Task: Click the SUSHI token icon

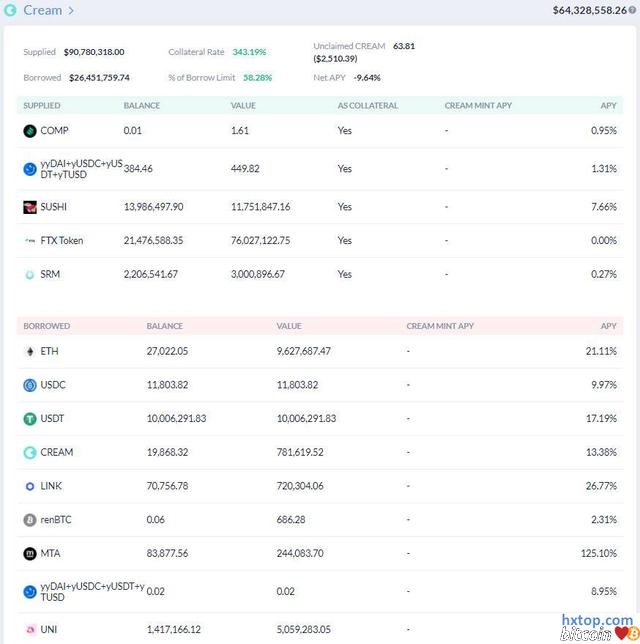Action: (30, 207)
